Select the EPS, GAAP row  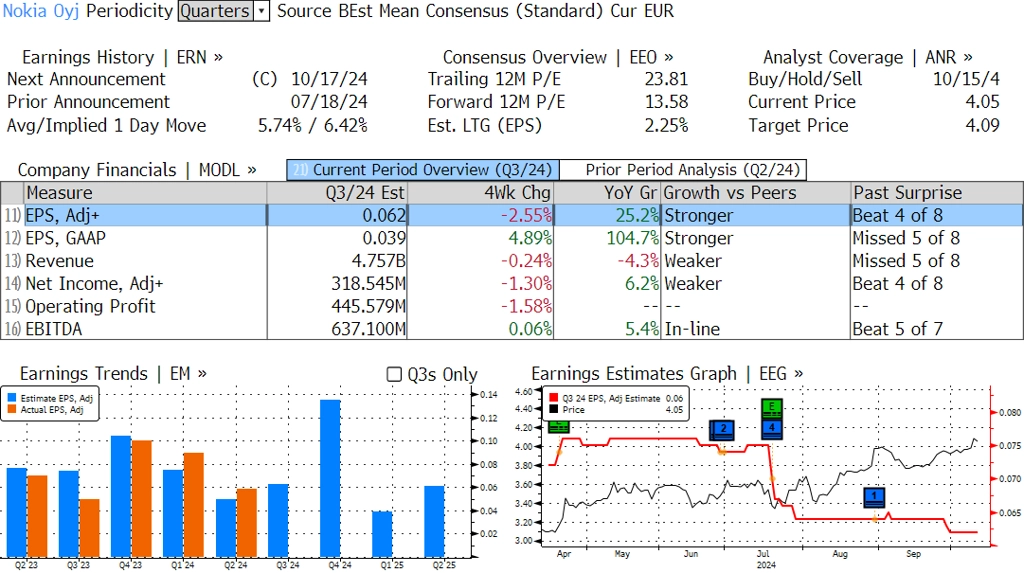512,238
